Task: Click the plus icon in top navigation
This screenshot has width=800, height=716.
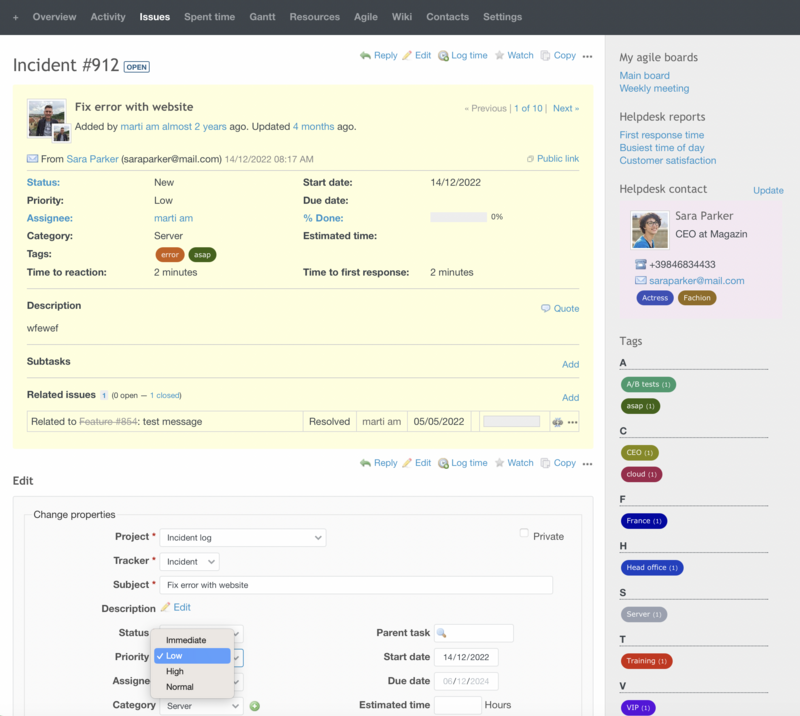Action: (15, 17)
